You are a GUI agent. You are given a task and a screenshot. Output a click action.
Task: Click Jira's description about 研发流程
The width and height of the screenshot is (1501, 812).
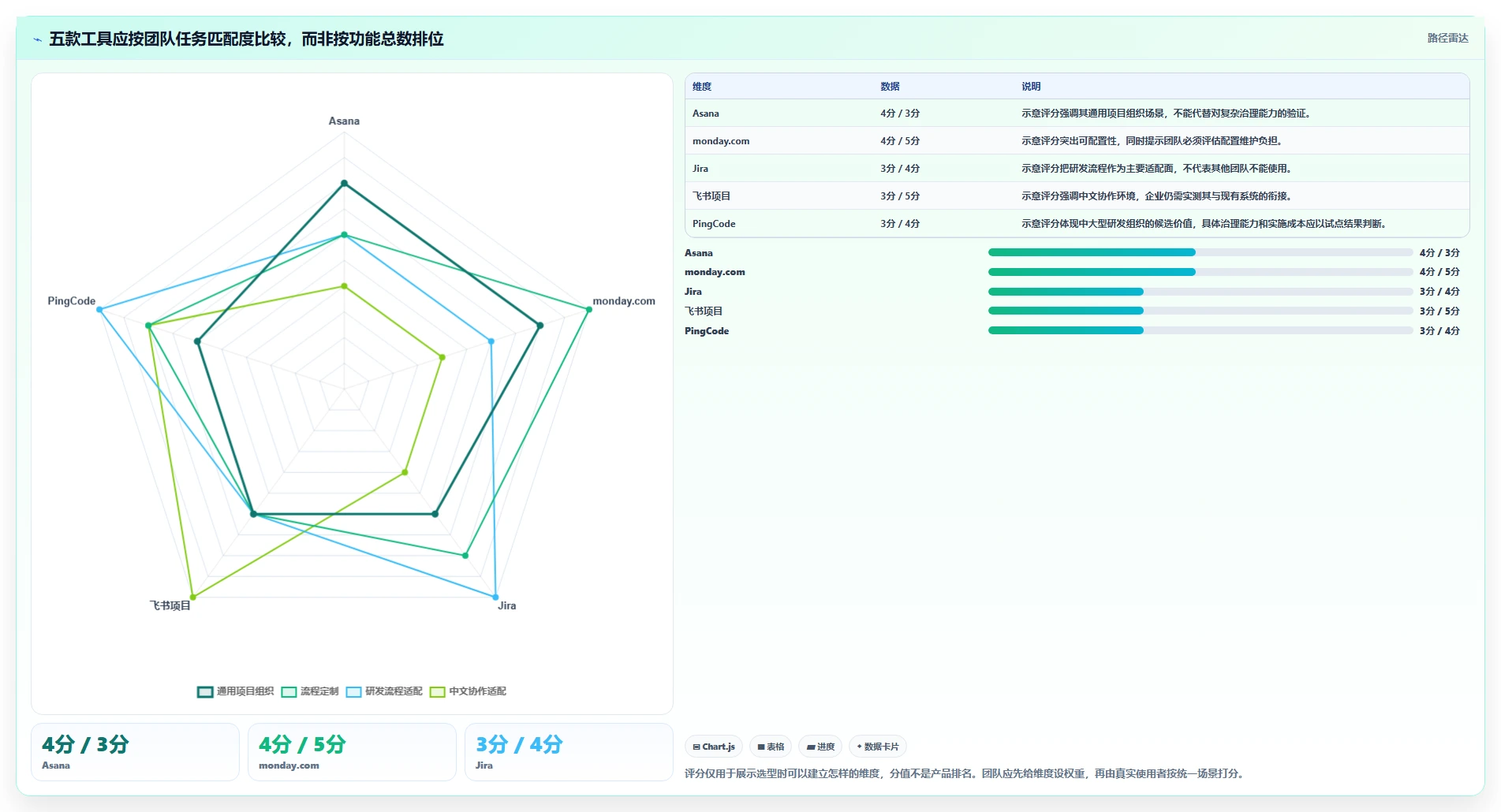pos(1157,169)
